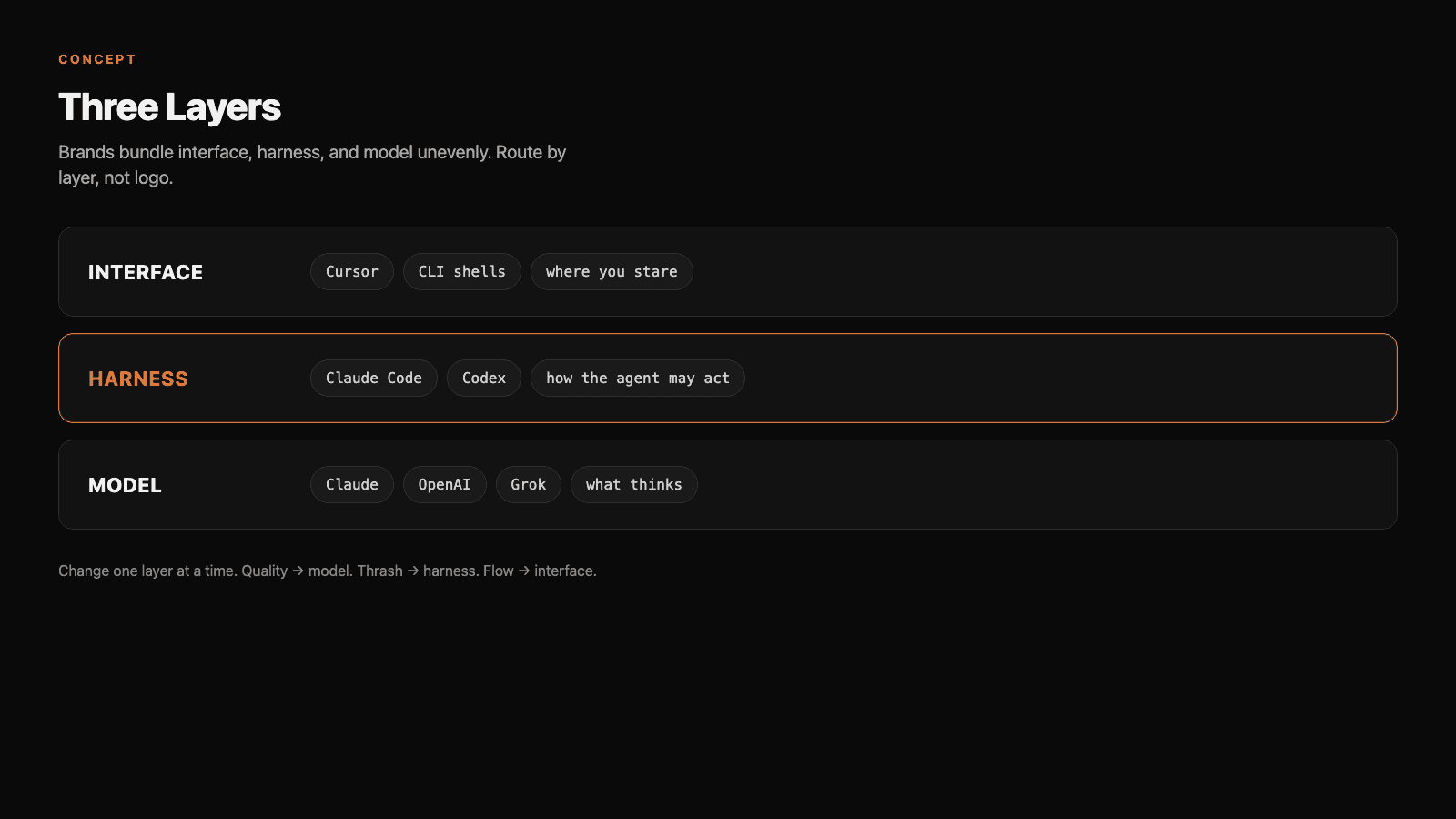Click the Cursor chip in Interface row
The image size is (1456, 819).
tap(352, 272)
